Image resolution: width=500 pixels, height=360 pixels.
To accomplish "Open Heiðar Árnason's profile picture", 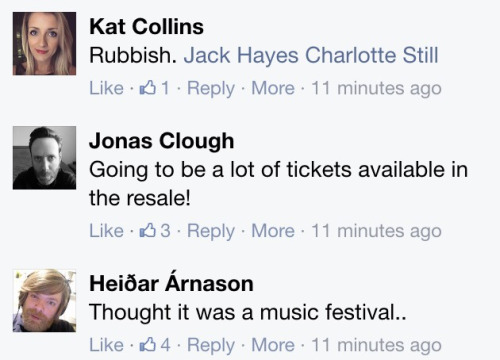I will (44, 301).
